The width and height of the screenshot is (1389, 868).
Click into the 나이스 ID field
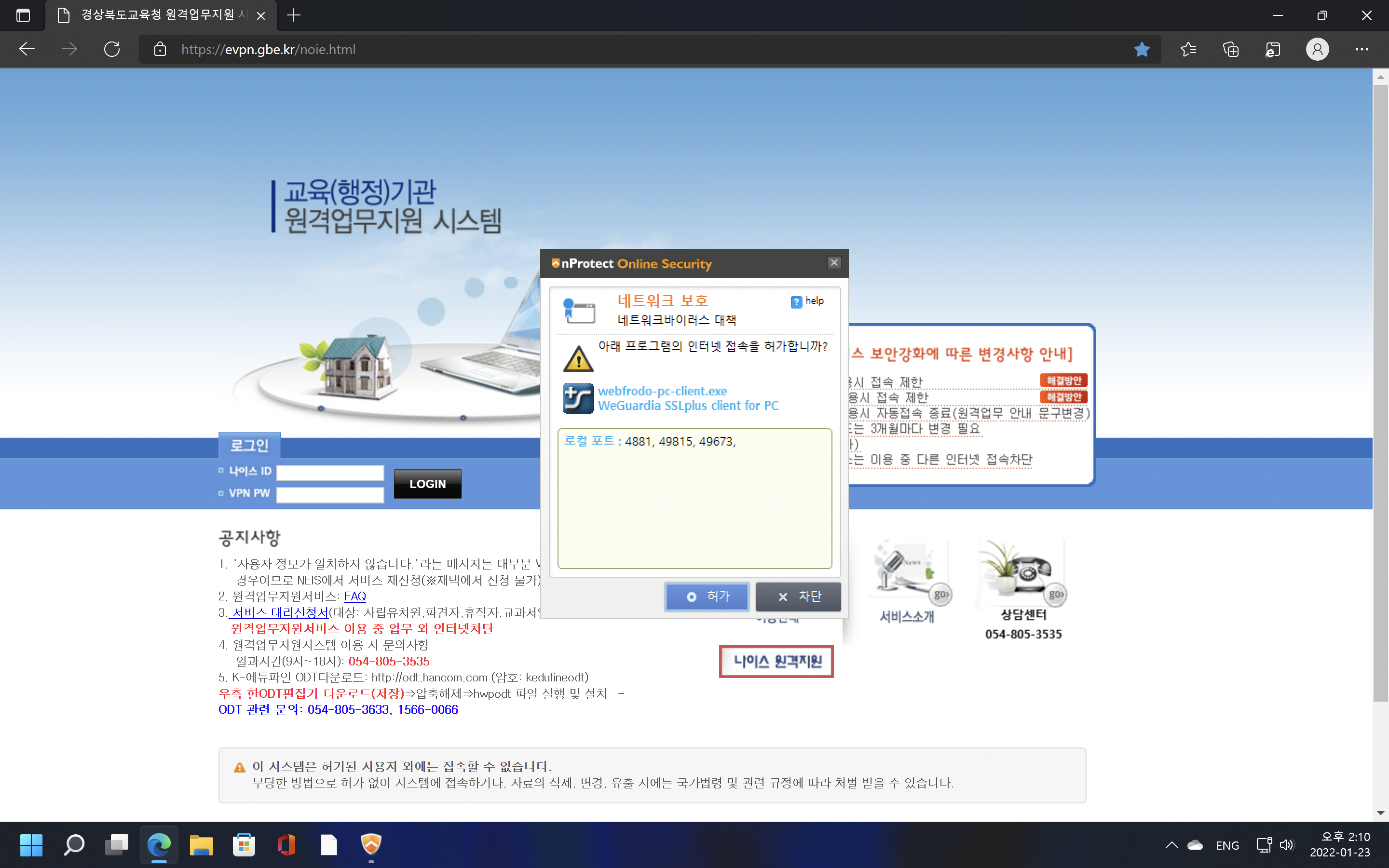(330, 473)
